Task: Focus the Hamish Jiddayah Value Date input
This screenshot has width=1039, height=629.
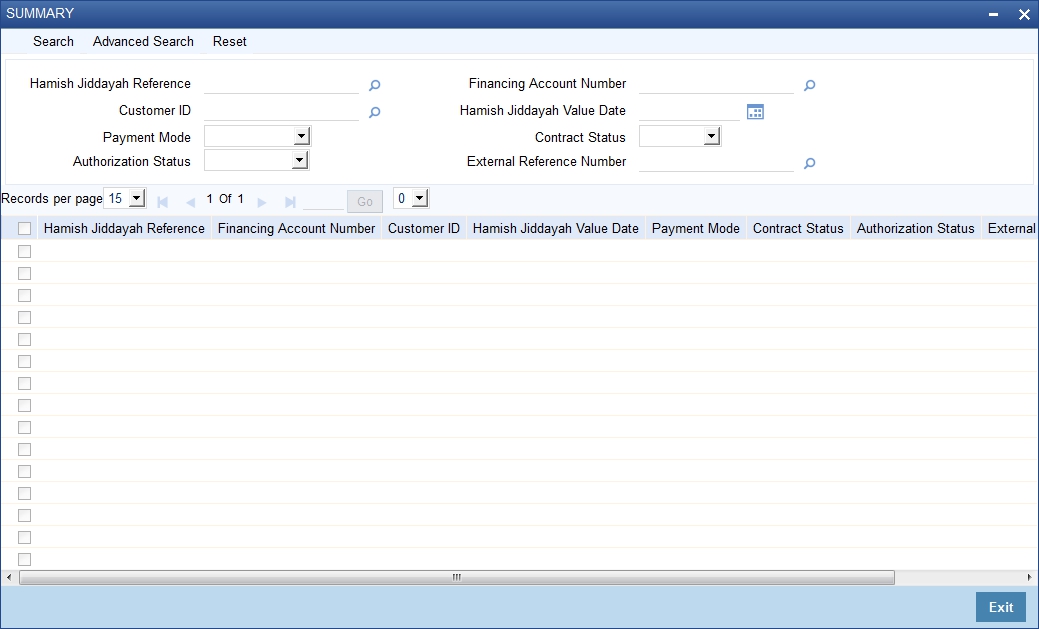Action: pos(689,111)
